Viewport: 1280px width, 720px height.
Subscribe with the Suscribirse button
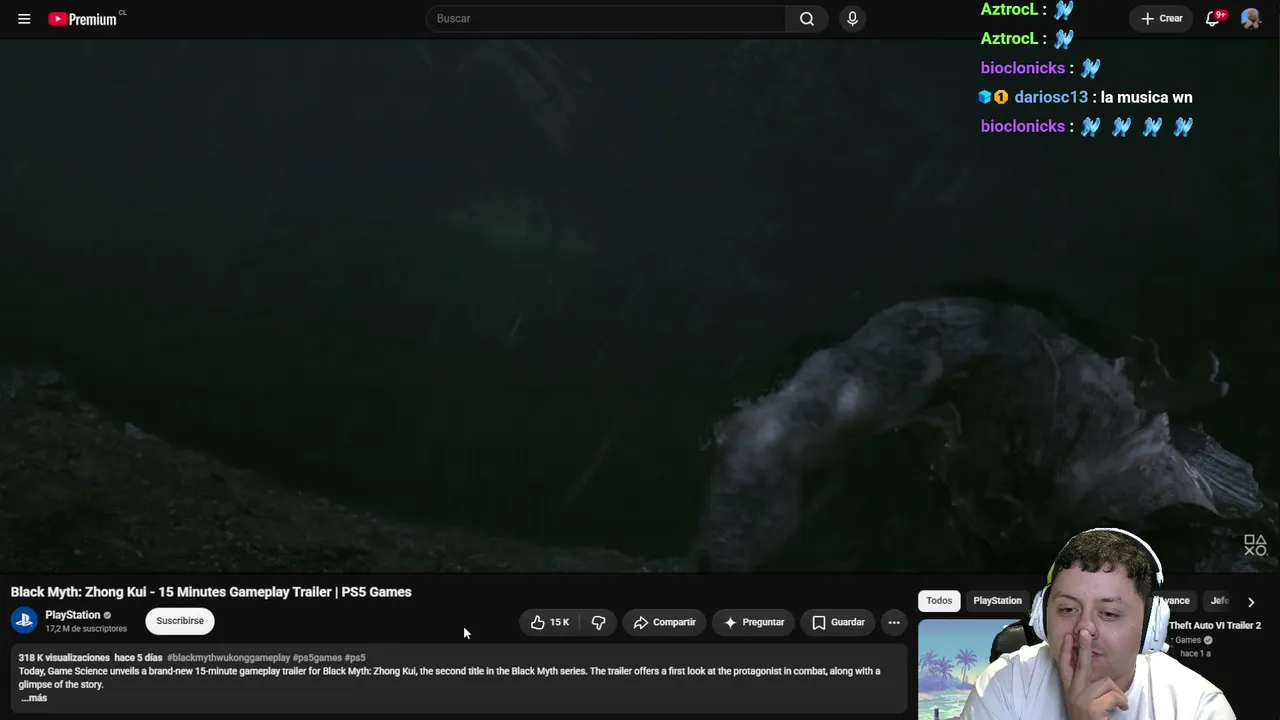(x=180, y=621)
